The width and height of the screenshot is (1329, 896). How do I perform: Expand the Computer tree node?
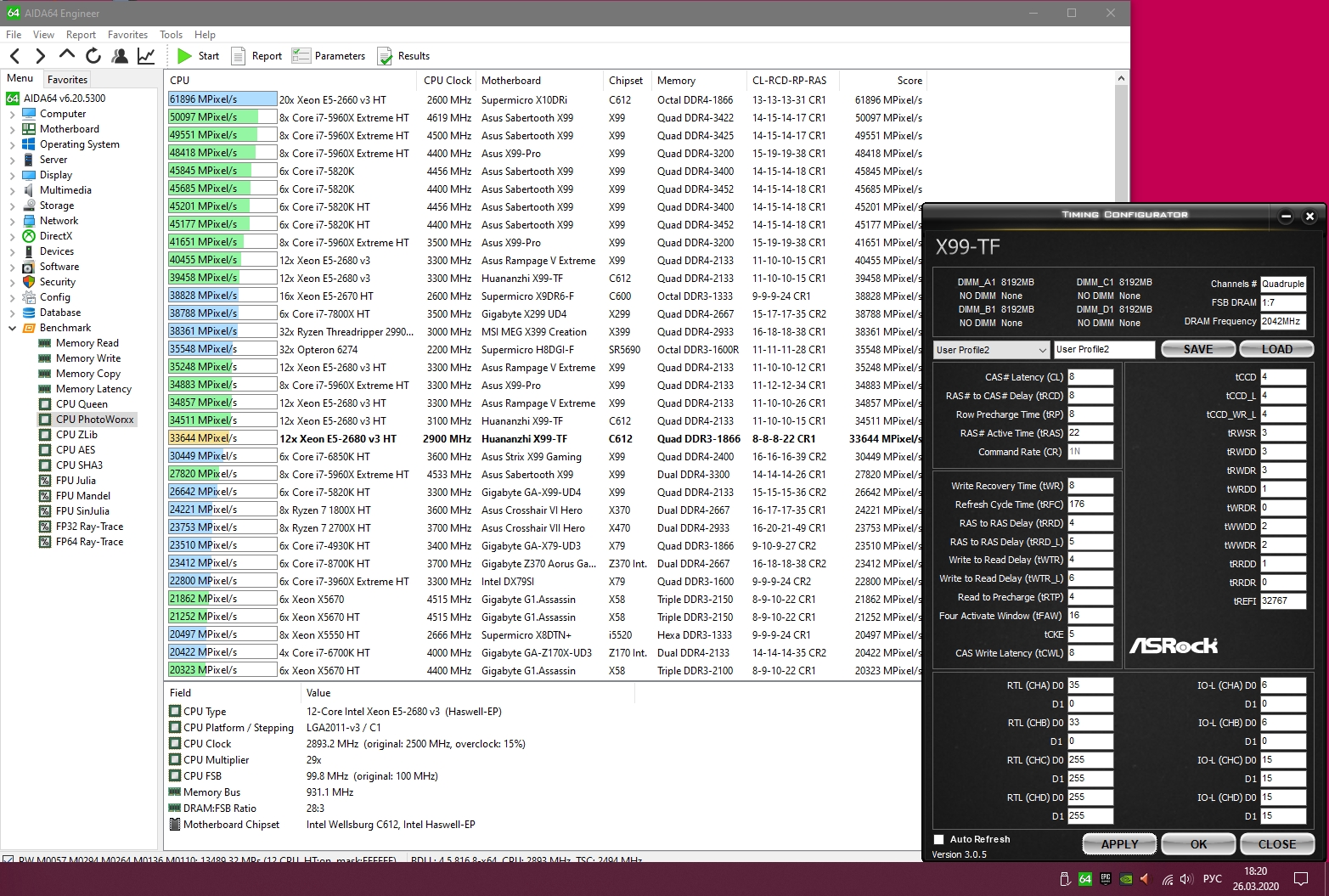pyautogui.click(x=12, y=114)
